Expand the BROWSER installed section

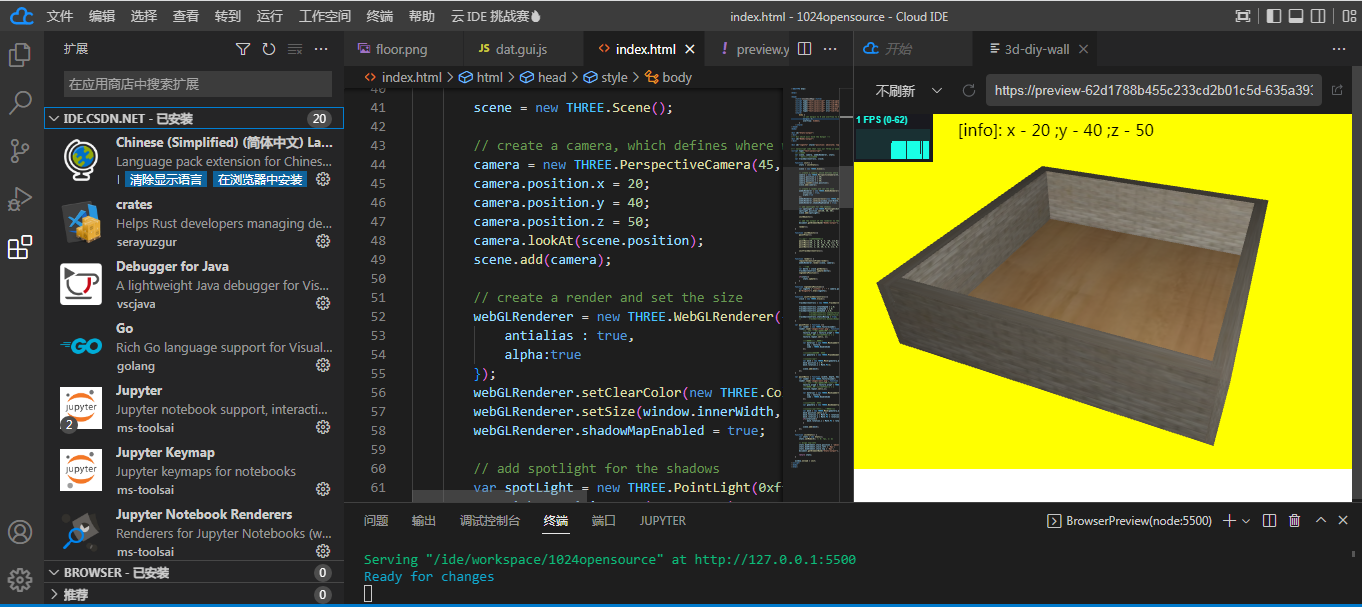194,573
